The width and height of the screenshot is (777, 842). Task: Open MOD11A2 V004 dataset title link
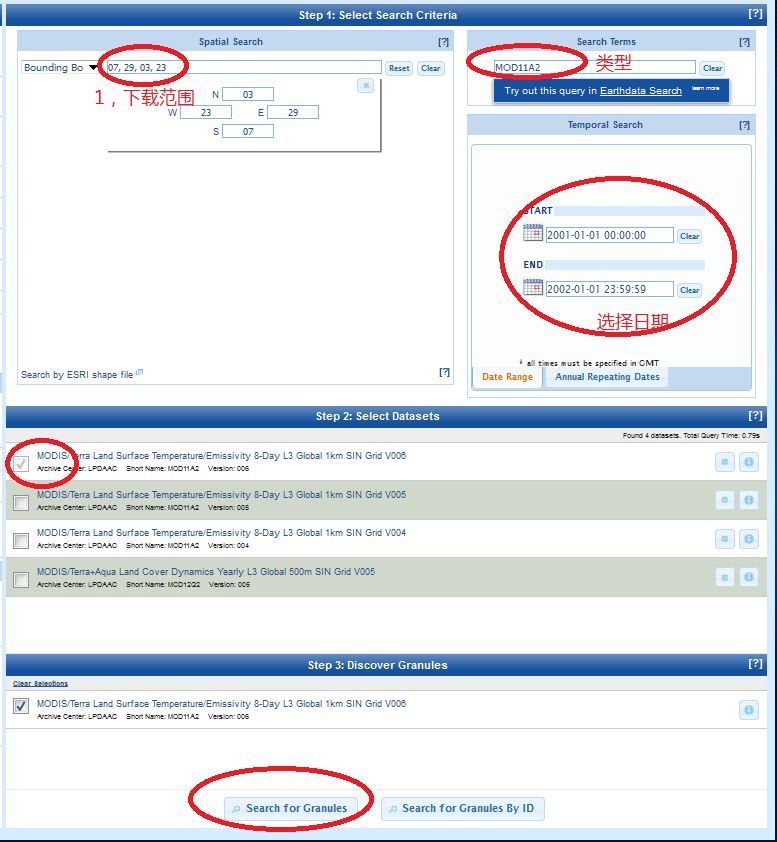pos(221,533)
